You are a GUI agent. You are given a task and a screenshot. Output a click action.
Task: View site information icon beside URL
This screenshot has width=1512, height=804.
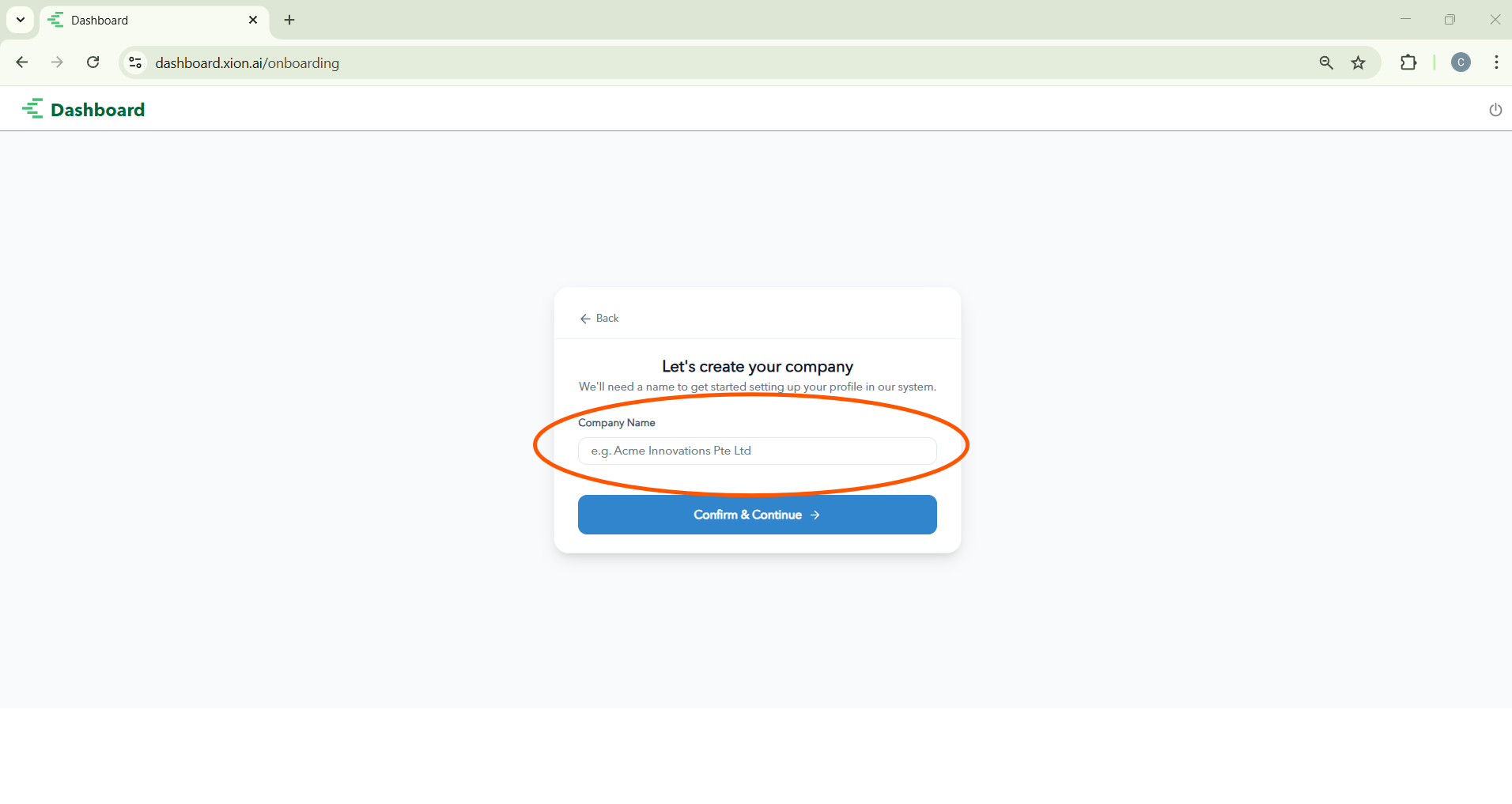(x=135, y=62)
